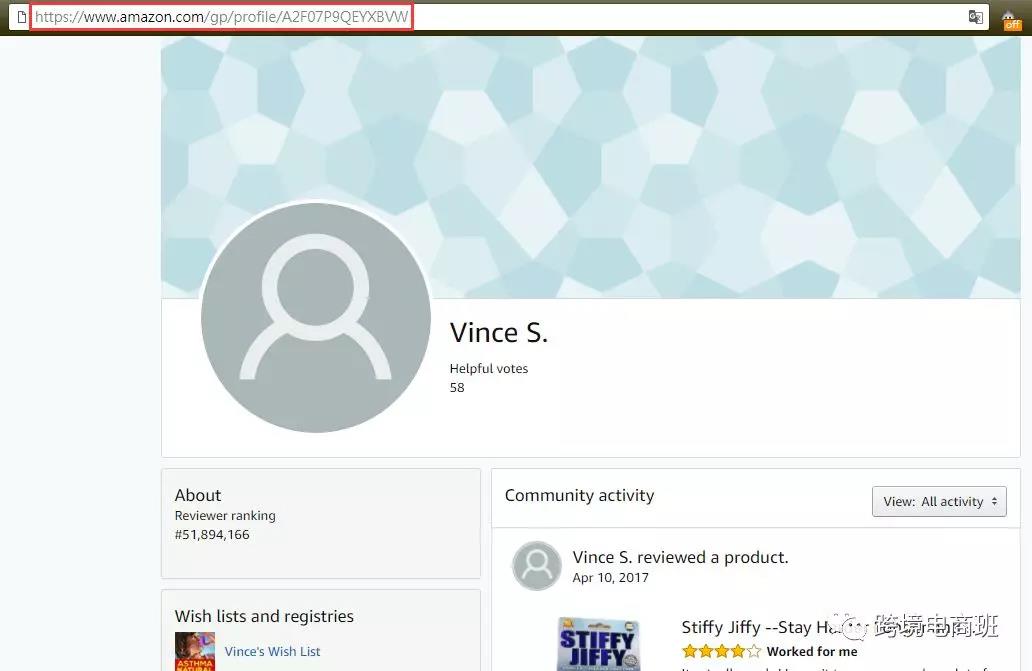Click the orange 'off' extension icon
The height and width of the screenshot is (671, 1032).
pos(1011,18)
